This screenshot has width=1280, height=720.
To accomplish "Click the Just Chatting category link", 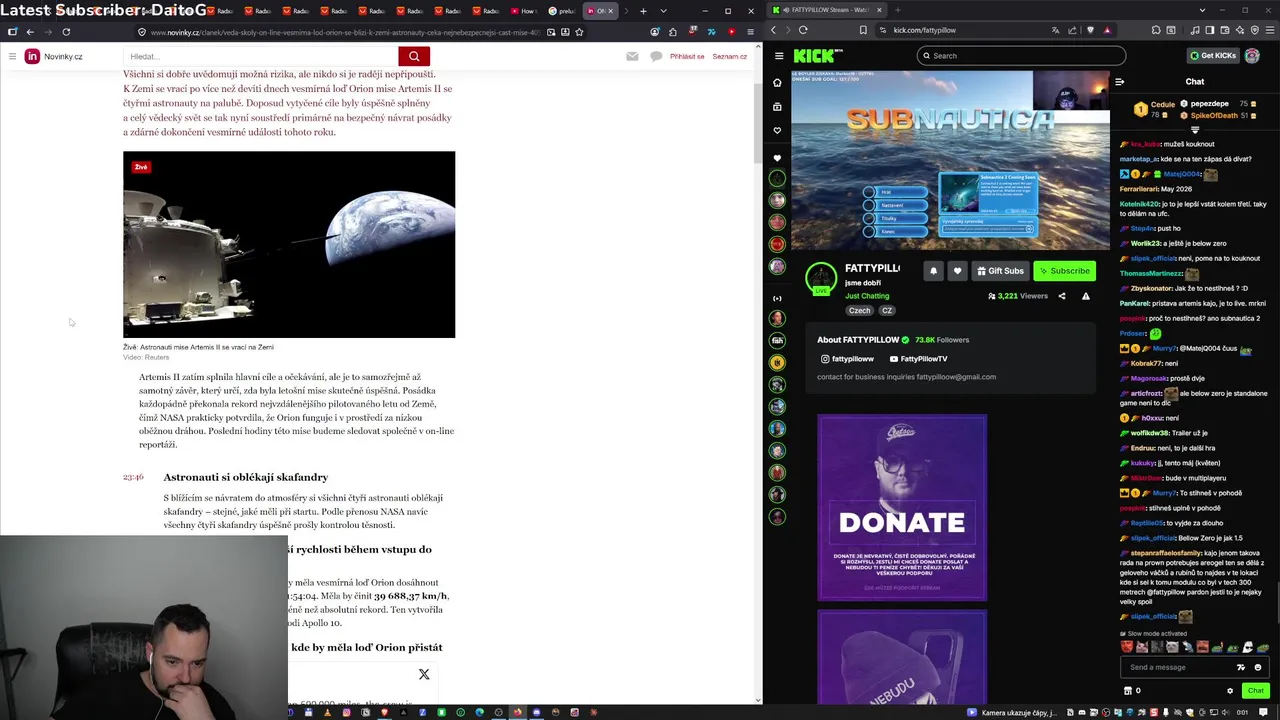I will [867, 296].
